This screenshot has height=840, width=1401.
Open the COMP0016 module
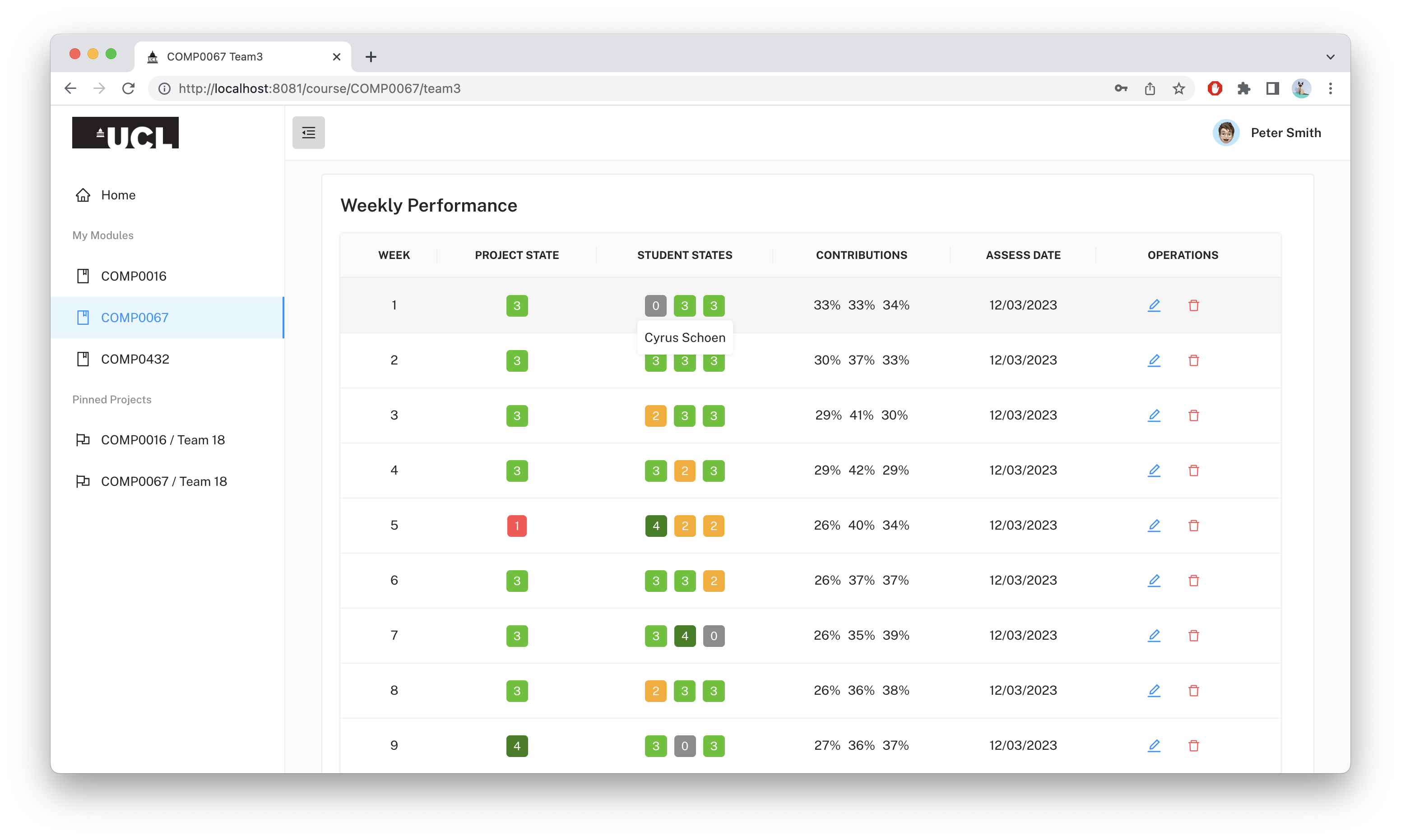(167, 276)
